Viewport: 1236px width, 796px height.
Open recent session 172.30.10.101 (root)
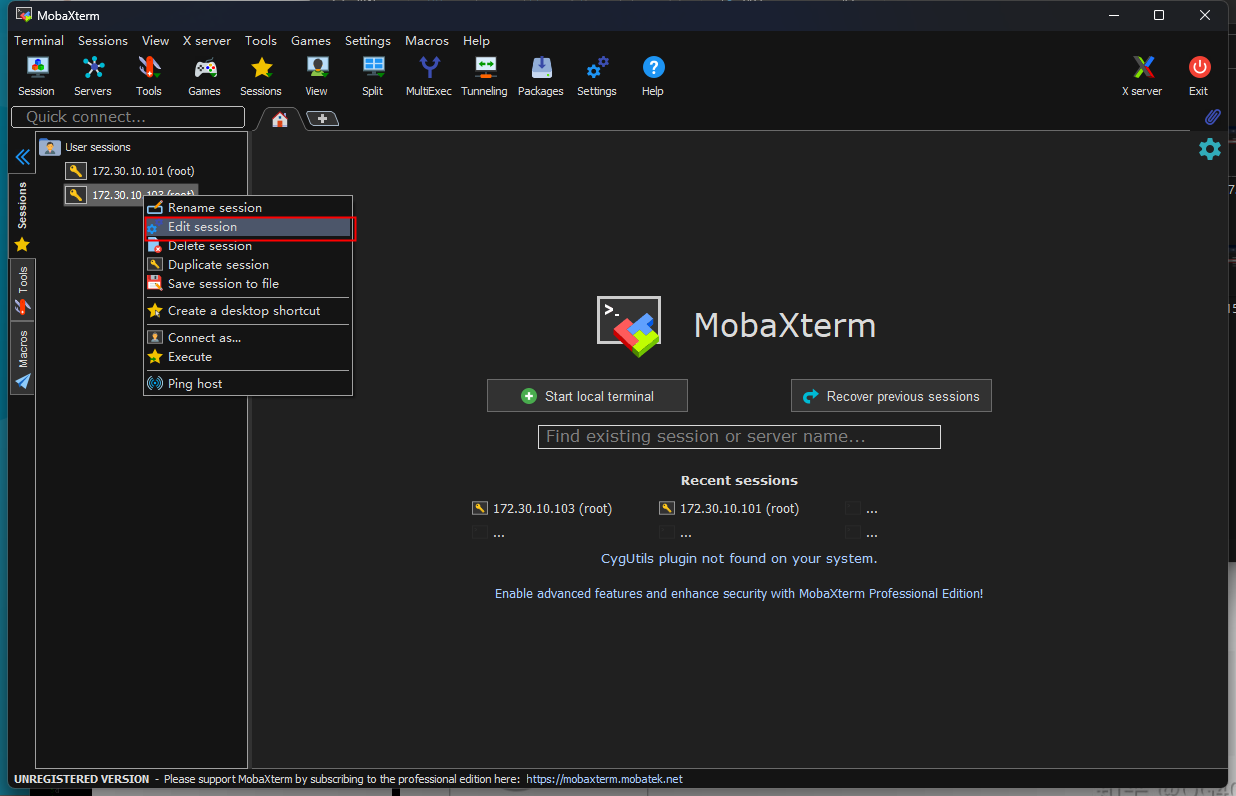click(729, 508)
